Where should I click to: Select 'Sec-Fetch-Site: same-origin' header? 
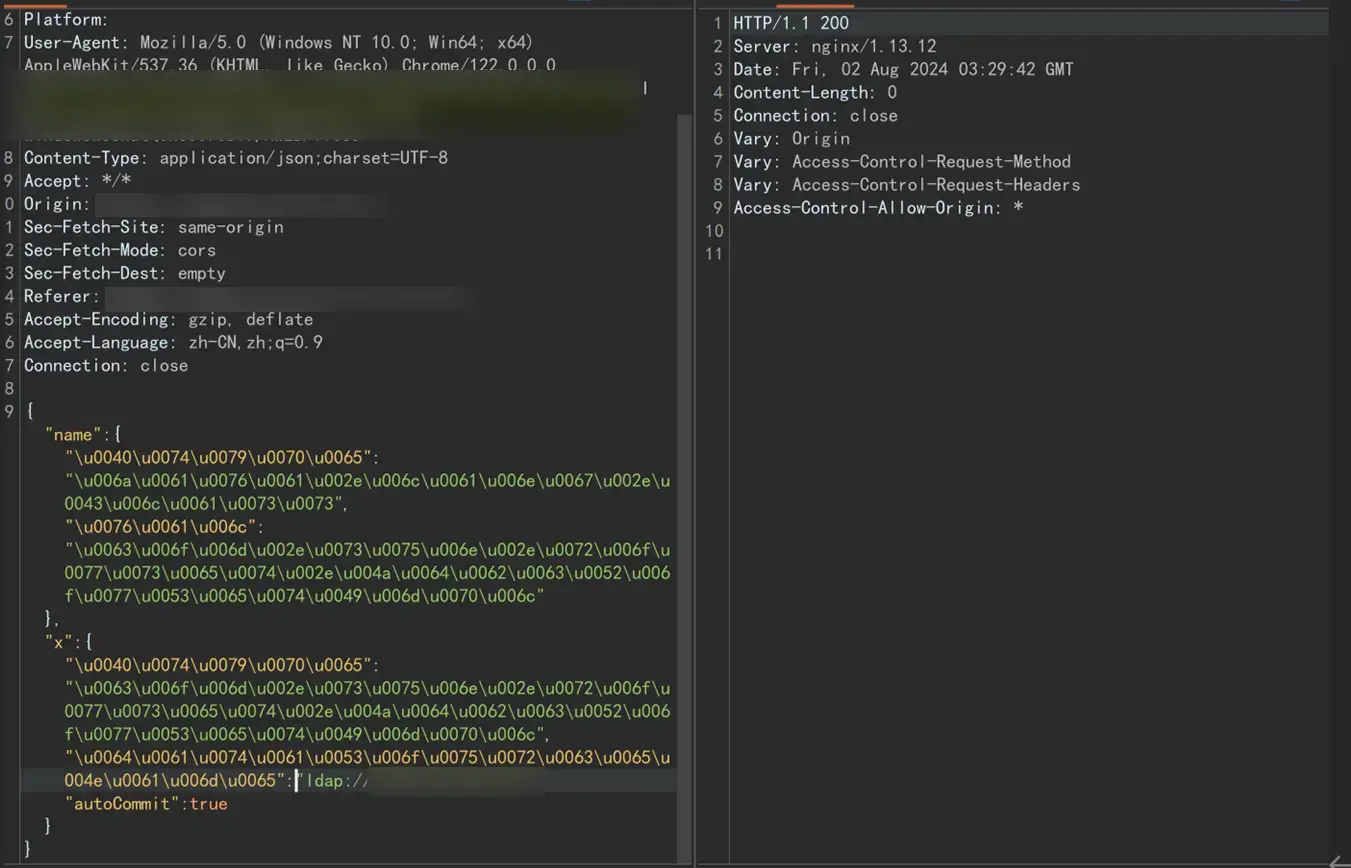(154, 227)
